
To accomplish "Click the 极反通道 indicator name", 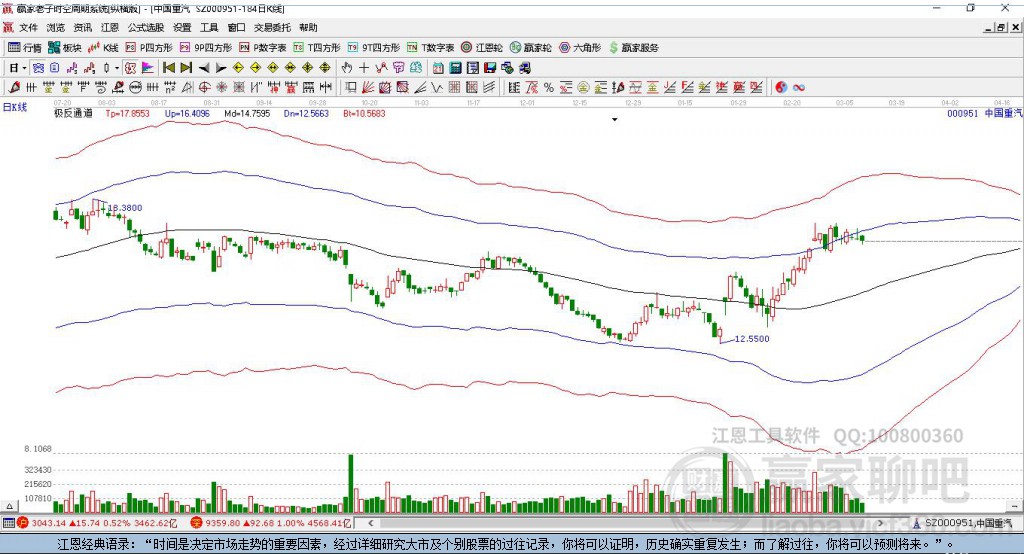I will click(73, 113).
